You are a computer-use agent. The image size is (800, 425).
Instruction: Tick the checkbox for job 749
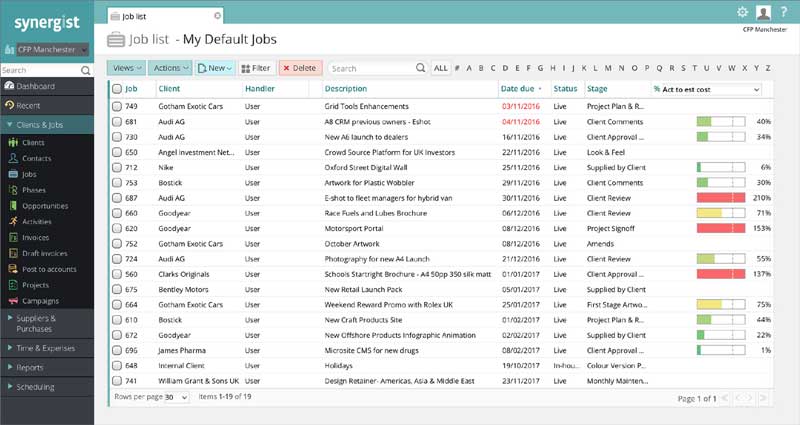pyautogui.click(x=117, y=105)
